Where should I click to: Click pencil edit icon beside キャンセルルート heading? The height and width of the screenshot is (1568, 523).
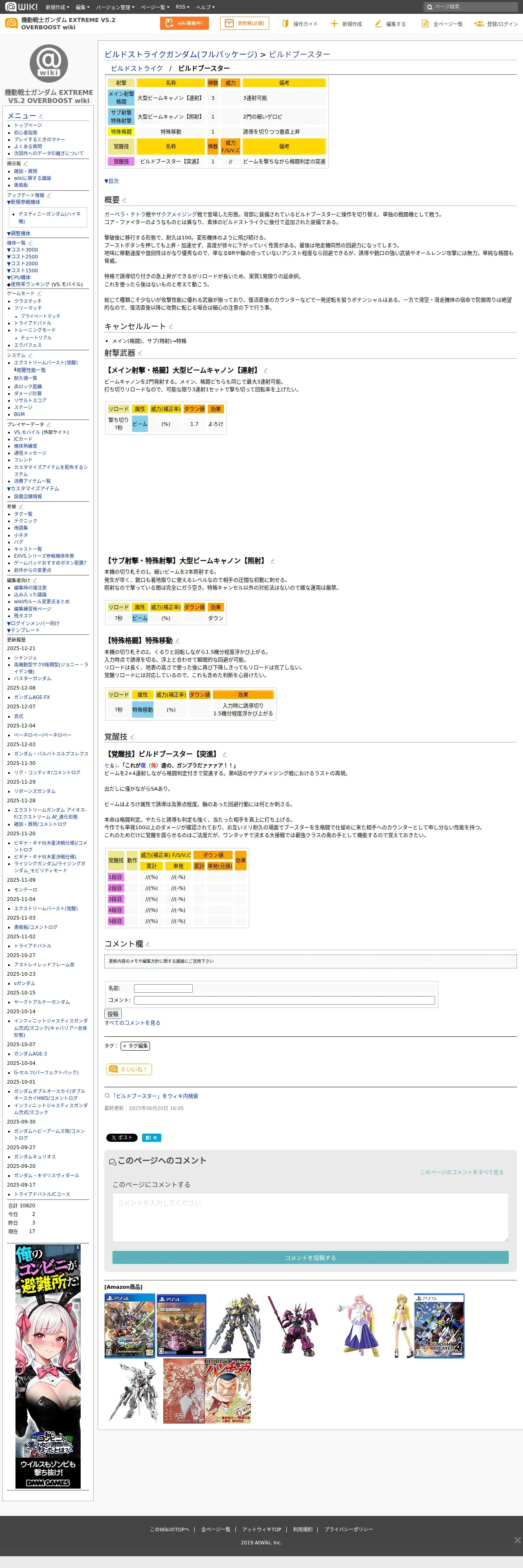(x=171, y=326)
